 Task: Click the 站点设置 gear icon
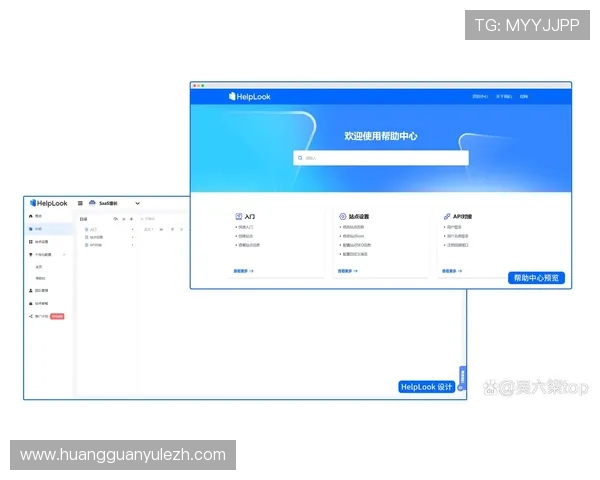[x=342, y=216]
